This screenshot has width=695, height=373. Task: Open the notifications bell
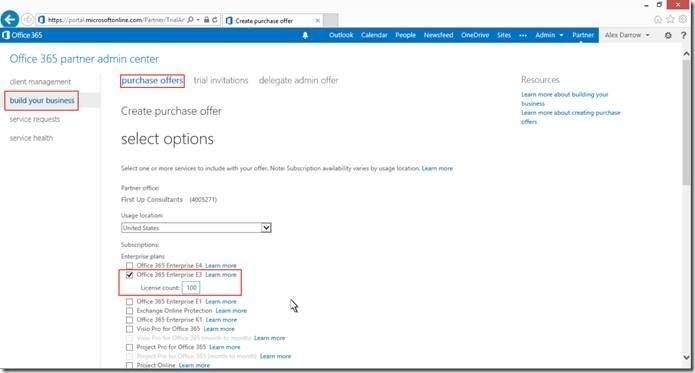(305, 35)
